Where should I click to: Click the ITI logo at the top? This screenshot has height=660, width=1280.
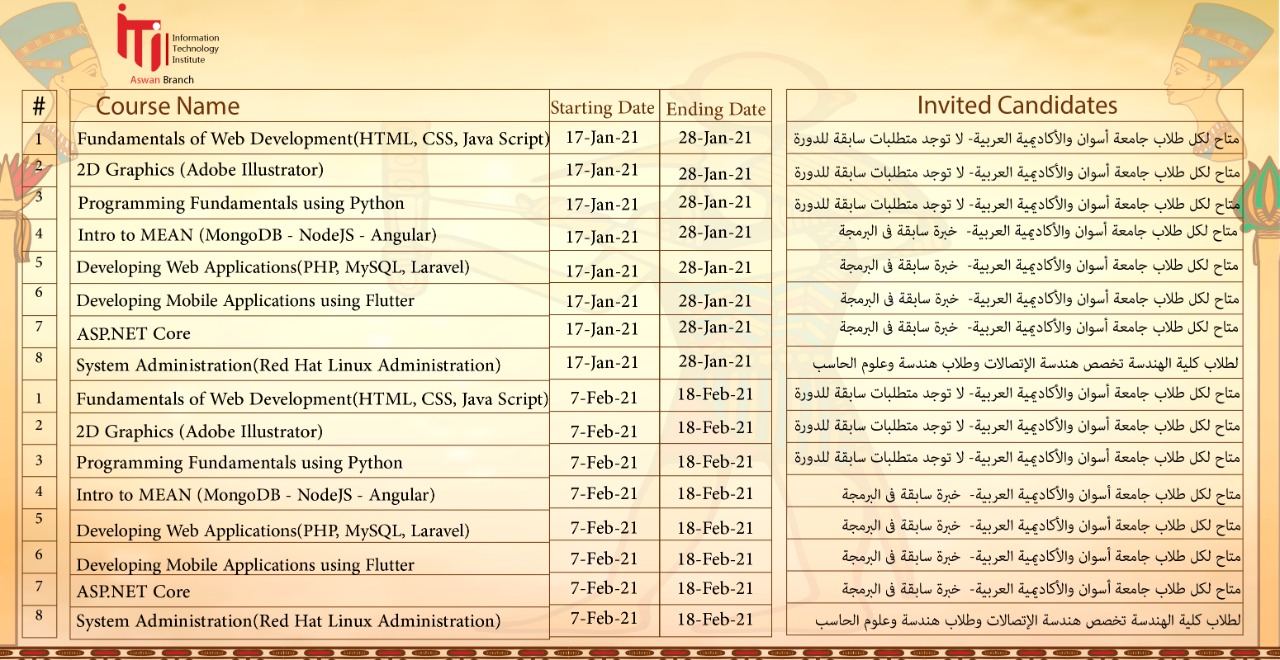(140, 38)
